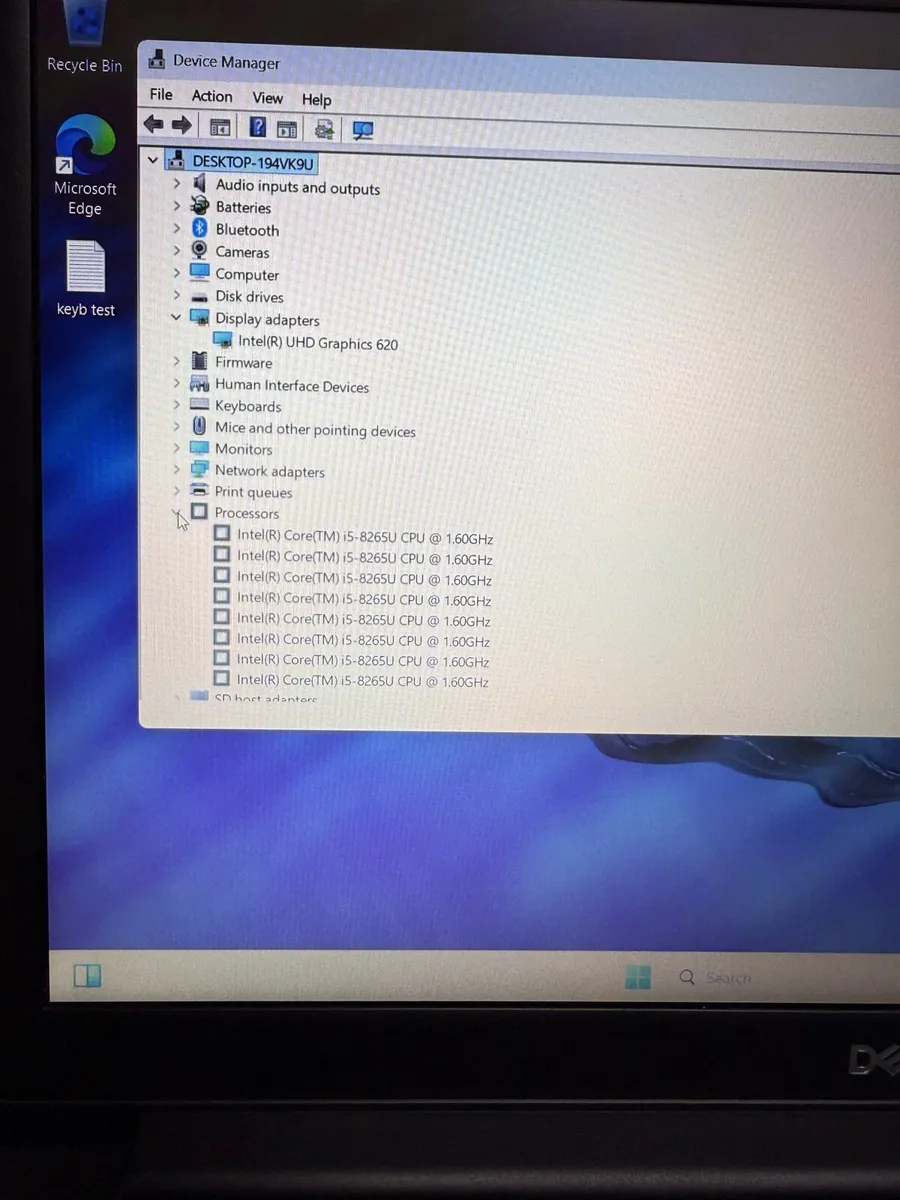
Task: Click the Device Manager window title bar
Action: point(520,64)
